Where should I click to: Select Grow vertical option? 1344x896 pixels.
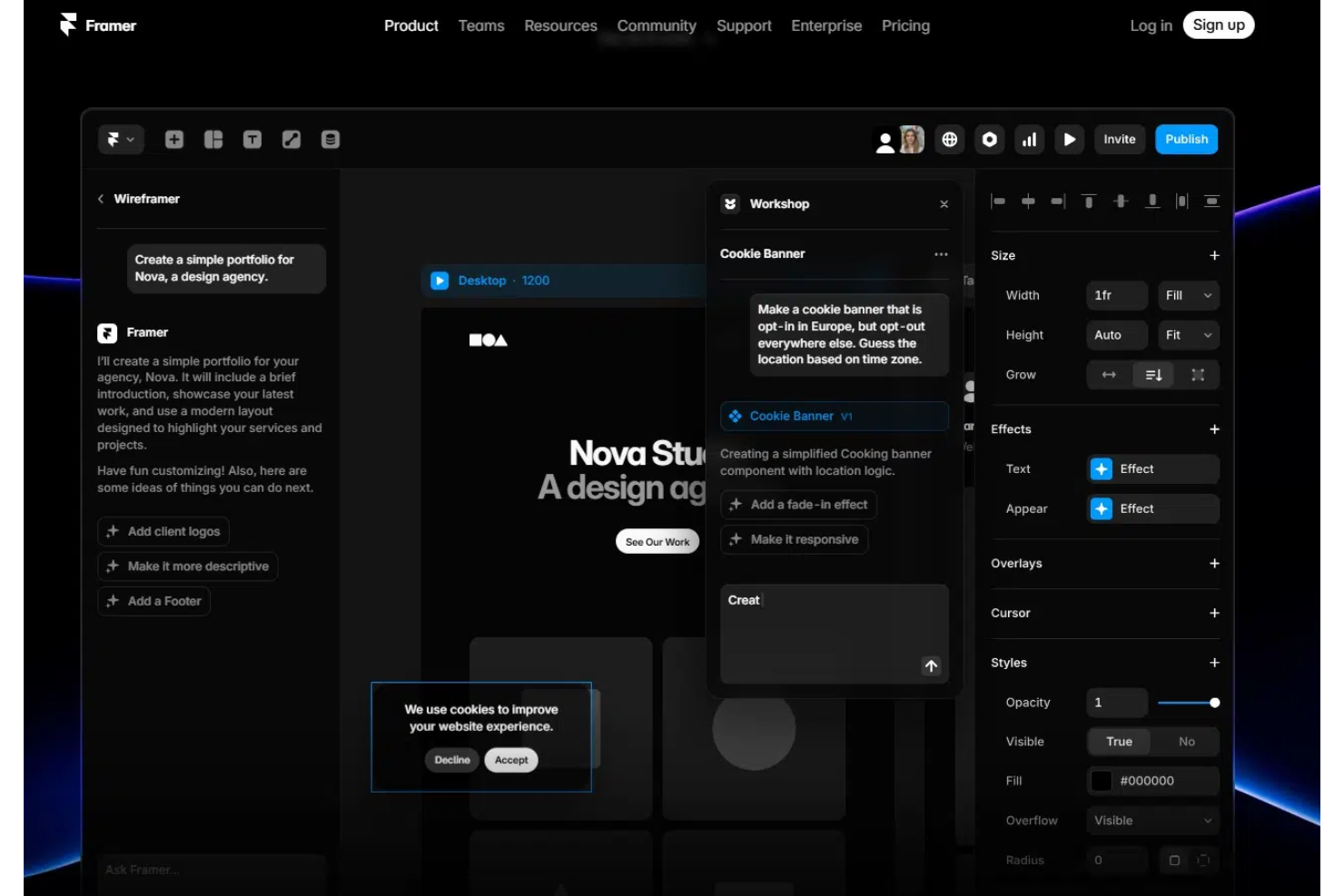(x=1153, y=375)
